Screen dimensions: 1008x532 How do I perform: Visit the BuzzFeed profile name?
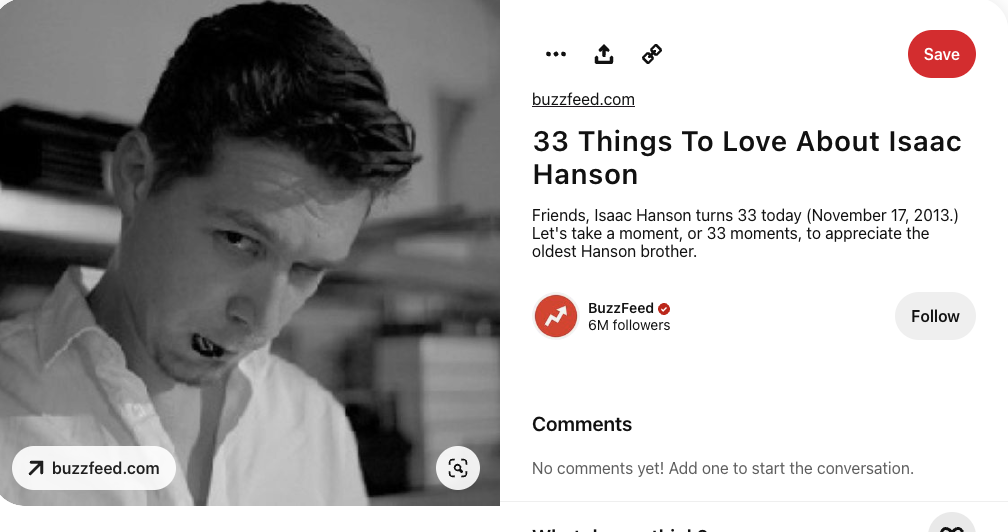(x=620, y=308)
